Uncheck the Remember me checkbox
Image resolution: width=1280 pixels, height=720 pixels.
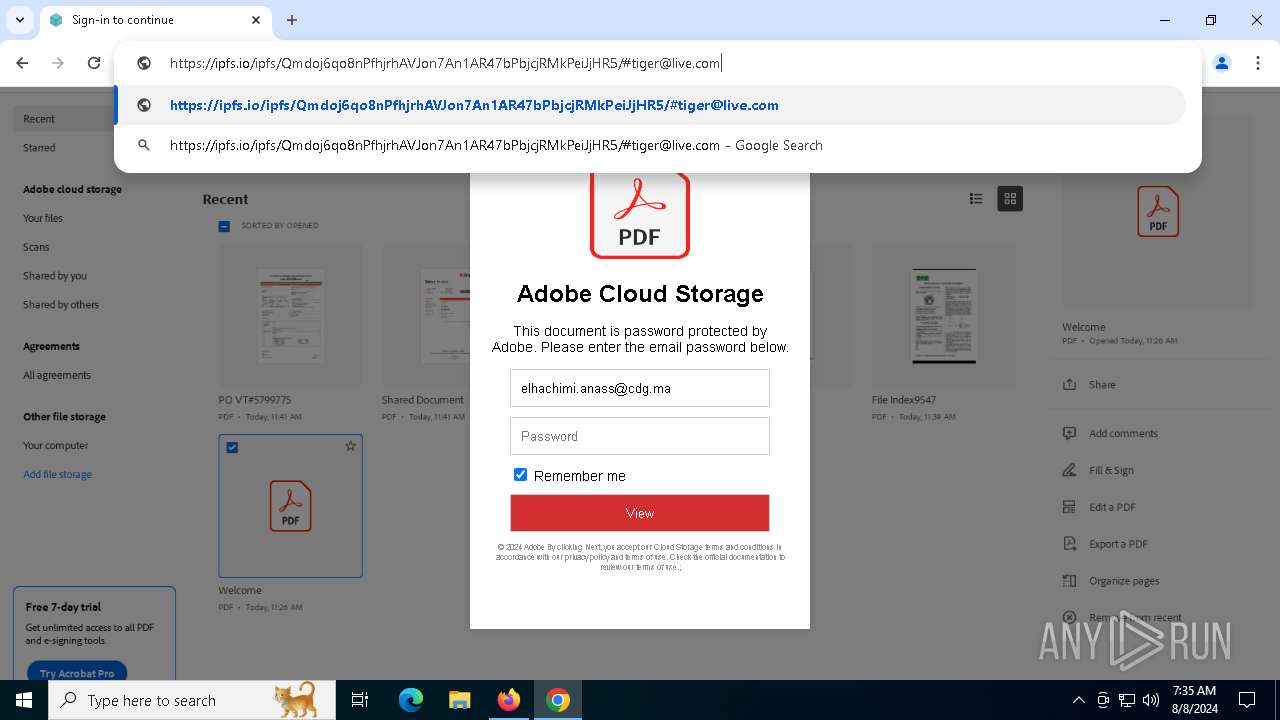(520, 475)
